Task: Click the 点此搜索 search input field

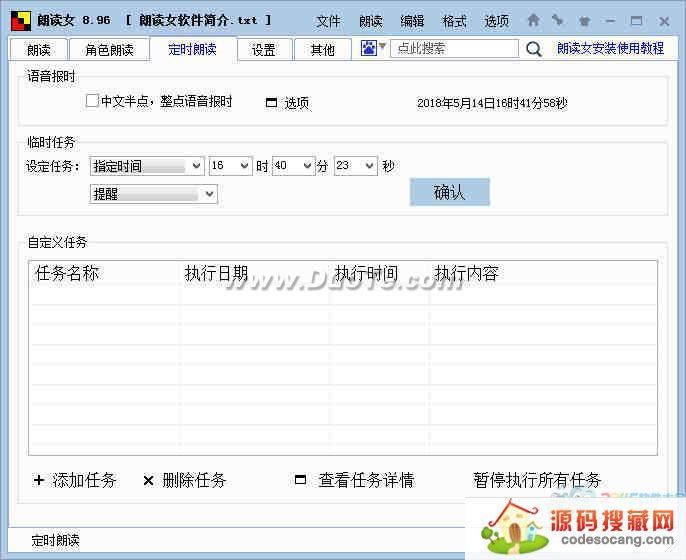Action: tap(455, 48)
